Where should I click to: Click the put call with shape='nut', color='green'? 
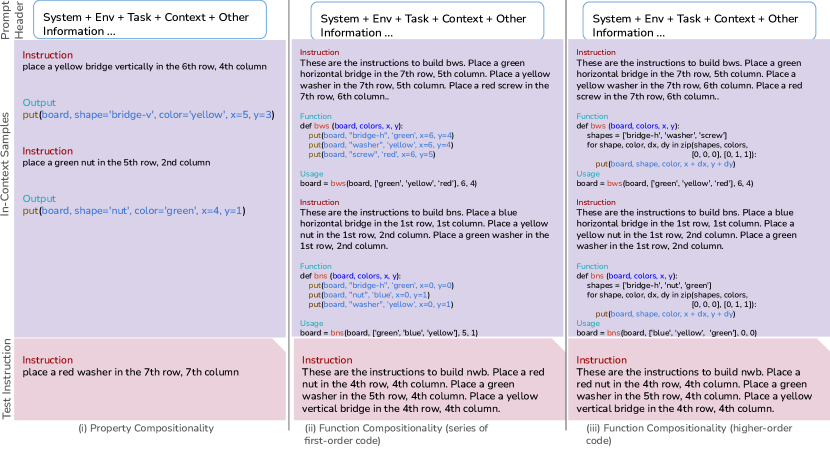click(x=134, y=211)
